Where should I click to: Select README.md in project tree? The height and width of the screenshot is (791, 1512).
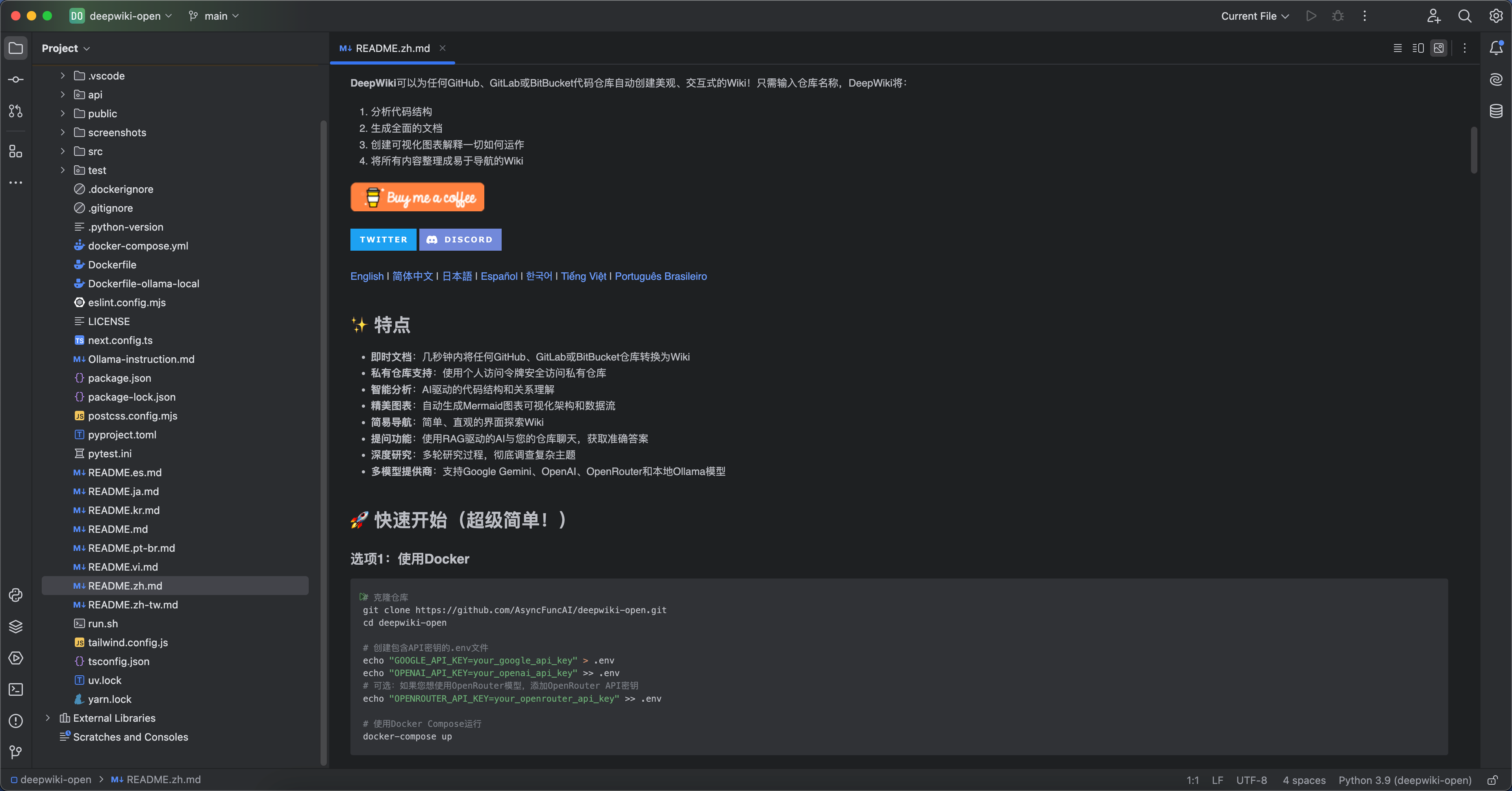click(117, 529)
